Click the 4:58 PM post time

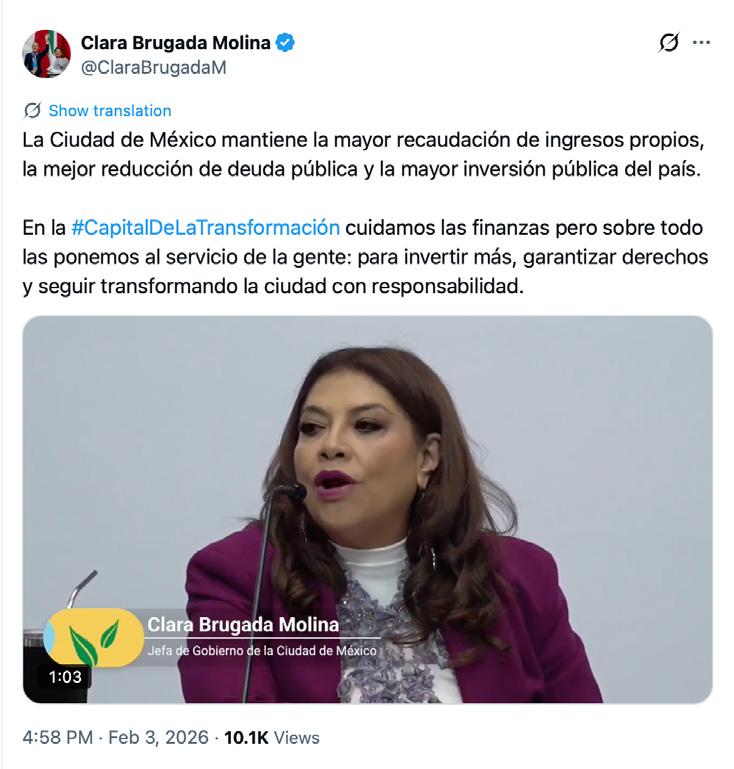[x=58, y=738]
